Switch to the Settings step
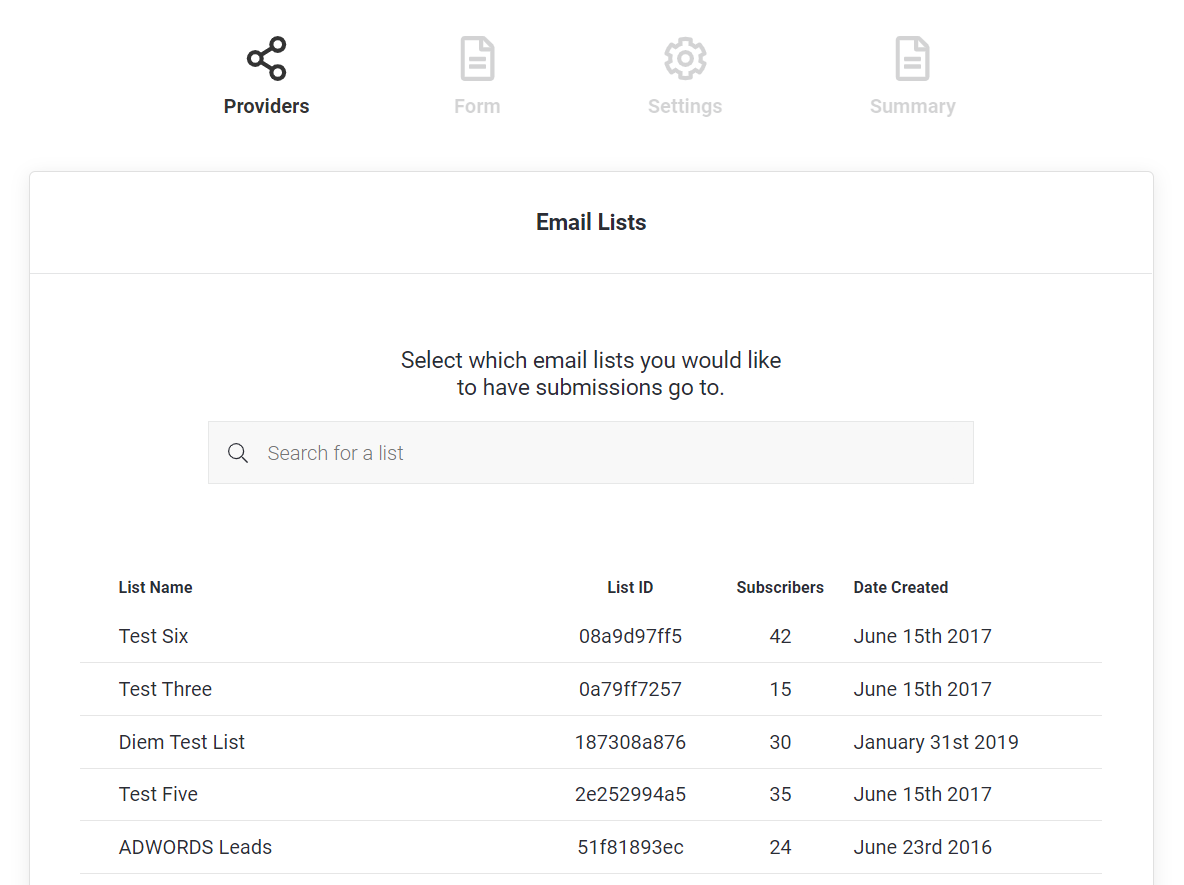This screenshot has height=885, width=1184. point(685,105)
